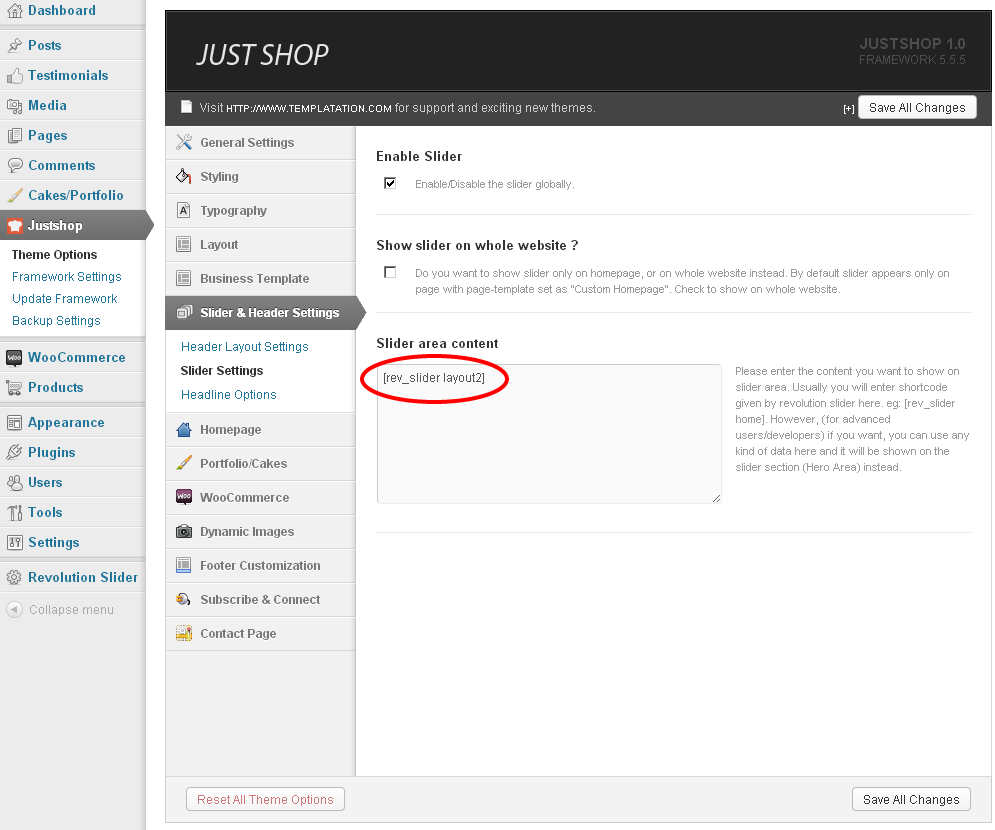Click the Contact Page map icon
The image size is (995, 830).
point(183,633)
